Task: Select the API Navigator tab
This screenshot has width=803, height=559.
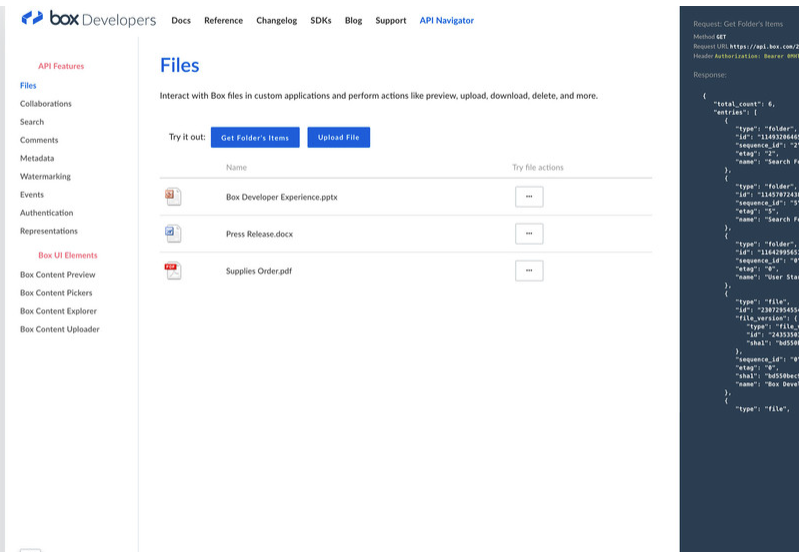Action: [x=447, y=20]
